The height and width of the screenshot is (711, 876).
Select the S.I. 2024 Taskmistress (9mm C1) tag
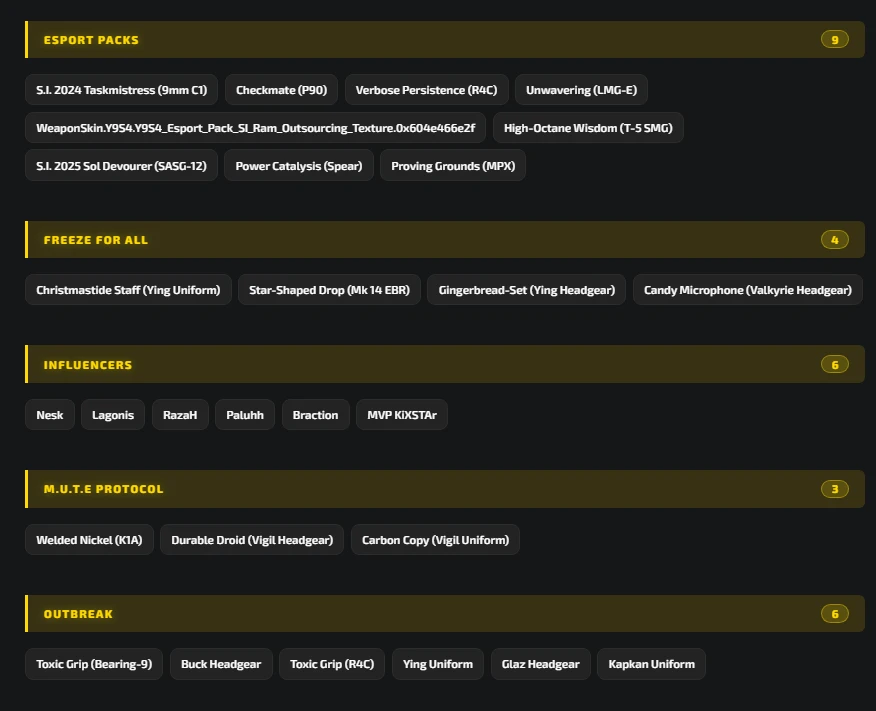pyautogui.click(x=121, y=90)
